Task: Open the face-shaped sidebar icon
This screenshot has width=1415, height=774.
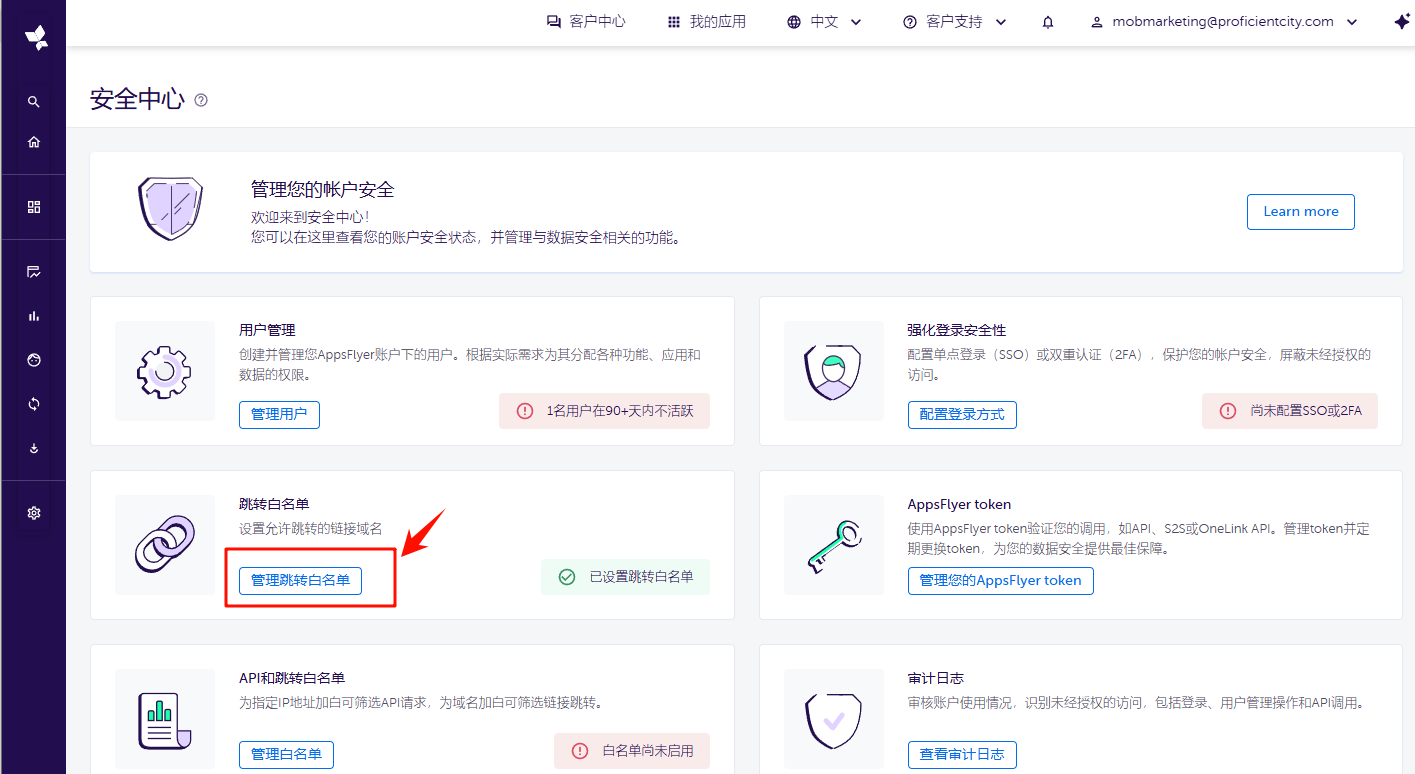Action: pos(33,360)
